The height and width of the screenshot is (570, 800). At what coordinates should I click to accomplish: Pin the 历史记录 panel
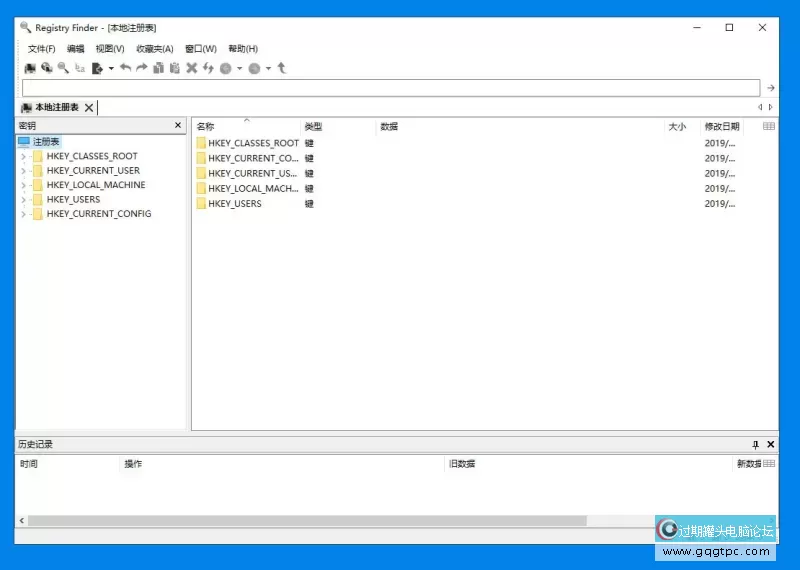click(x=756, y=444)
